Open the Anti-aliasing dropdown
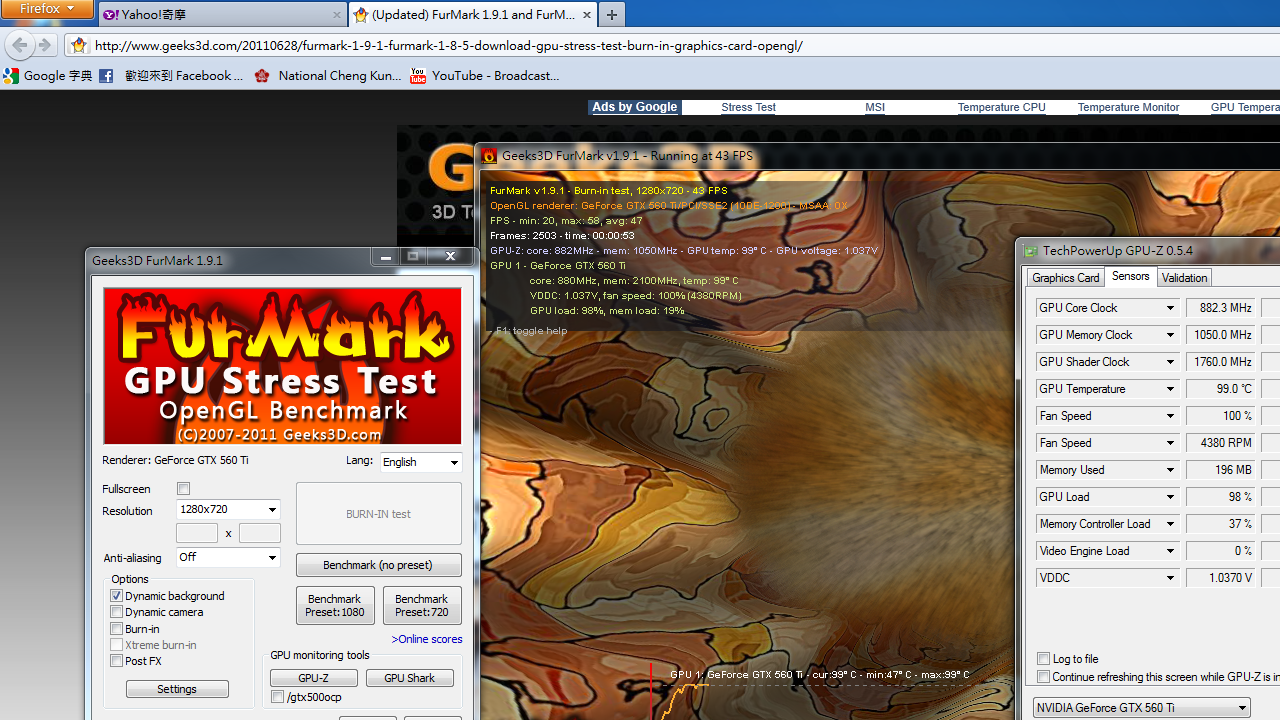Viewport: 1280px width, 720px height. (228, 557)
